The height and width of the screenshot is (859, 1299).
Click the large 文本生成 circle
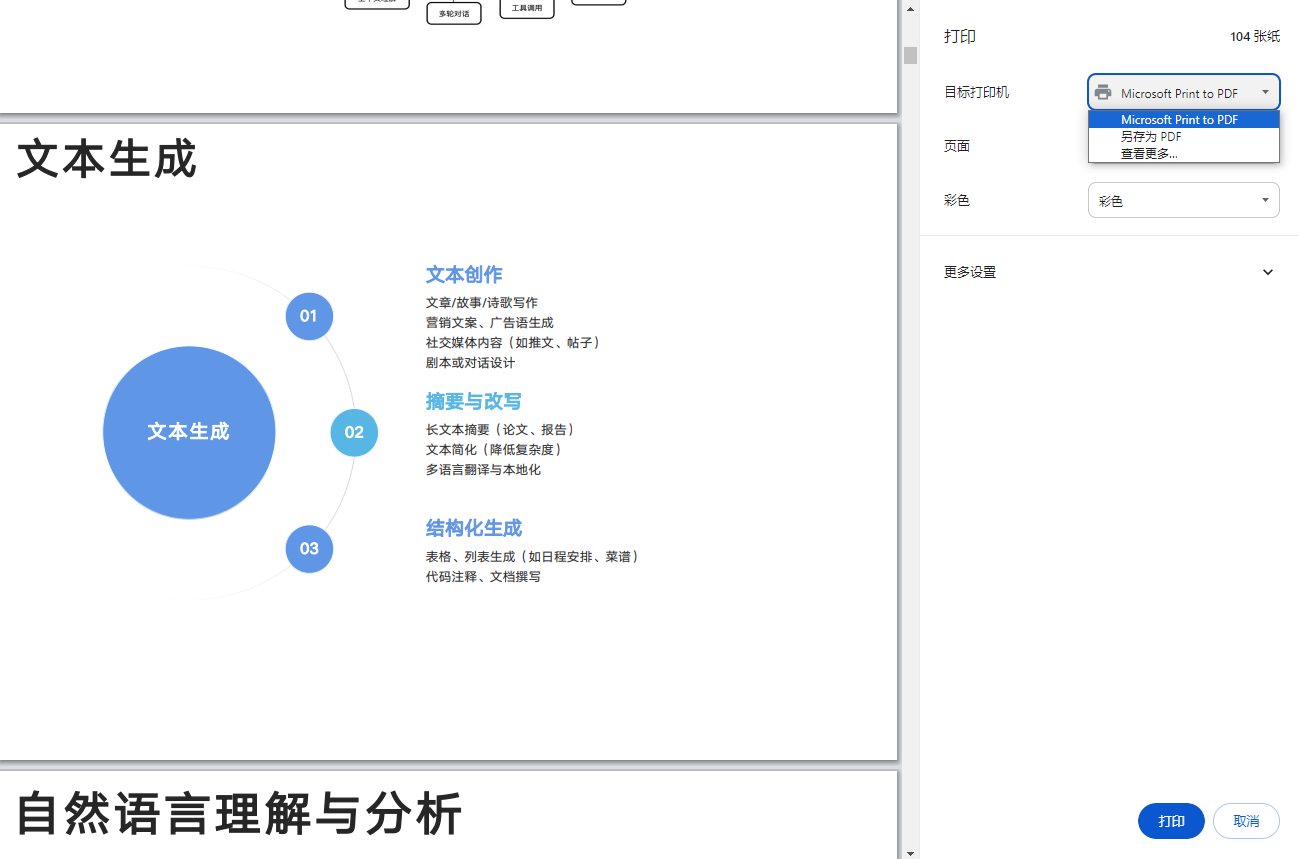(x=189, y=432)
